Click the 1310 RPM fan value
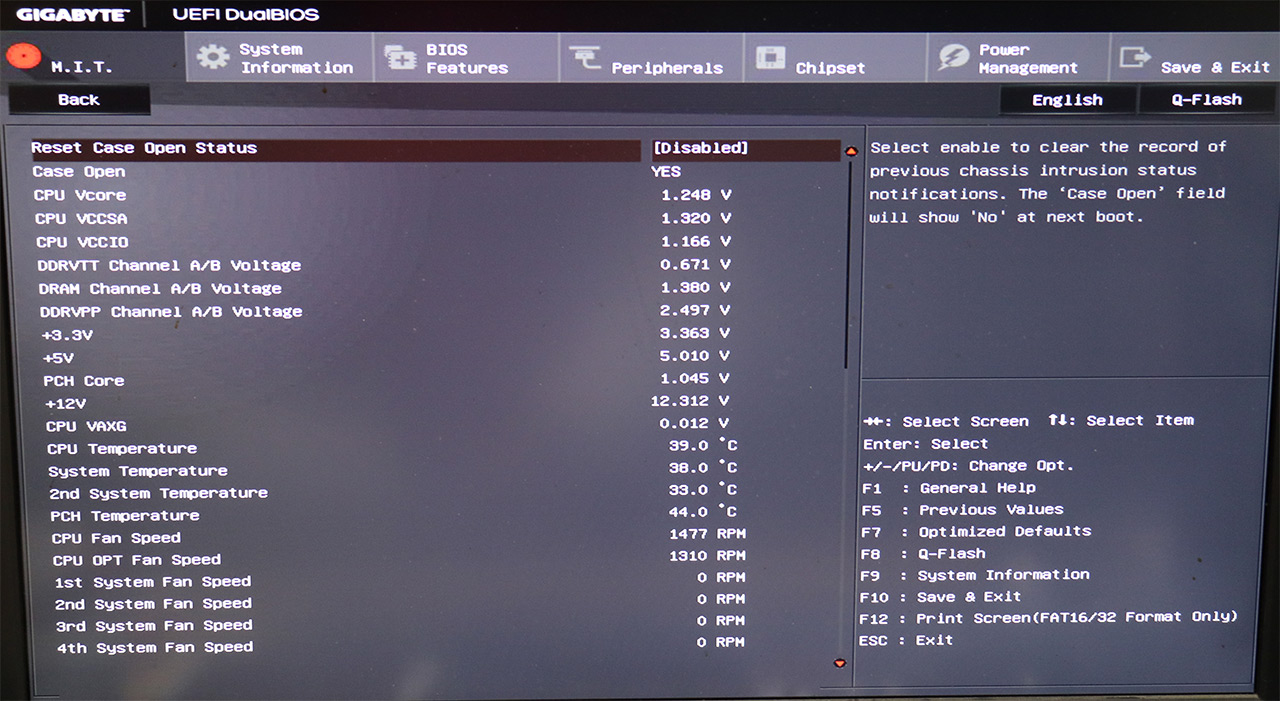The width and height of the screenshot is (1280, 701). click(x=708, y=556)
